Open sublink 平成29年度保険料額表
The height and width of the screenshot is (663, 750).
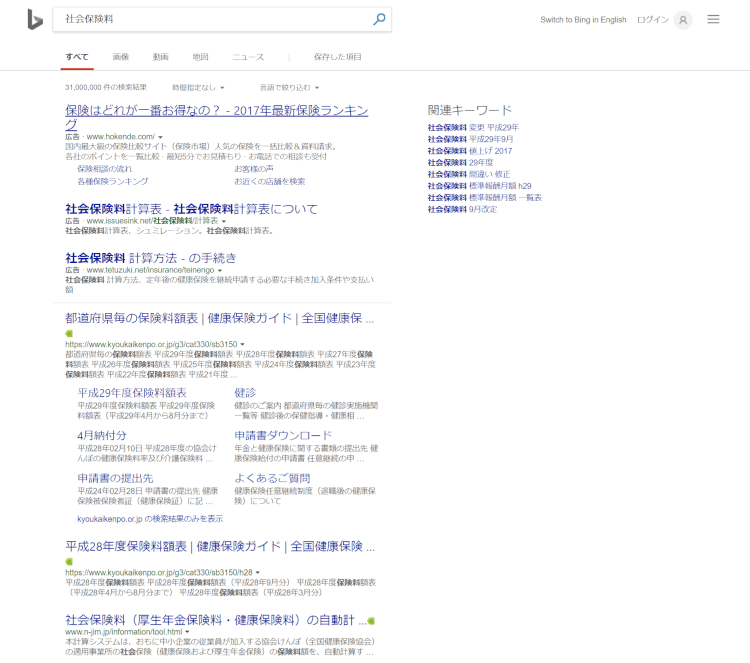pos(132,393)
